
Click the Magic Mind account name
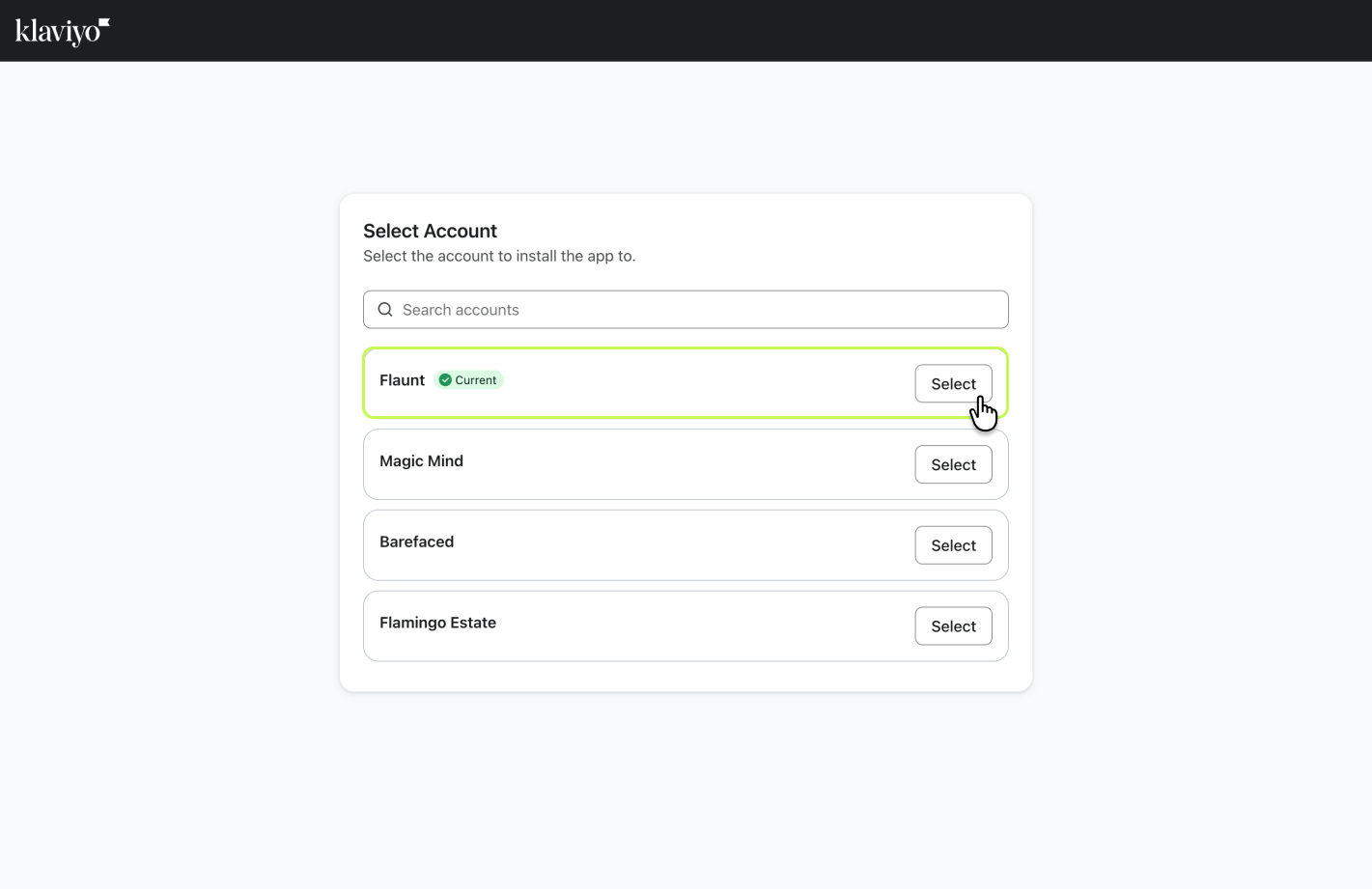(421, 461)
